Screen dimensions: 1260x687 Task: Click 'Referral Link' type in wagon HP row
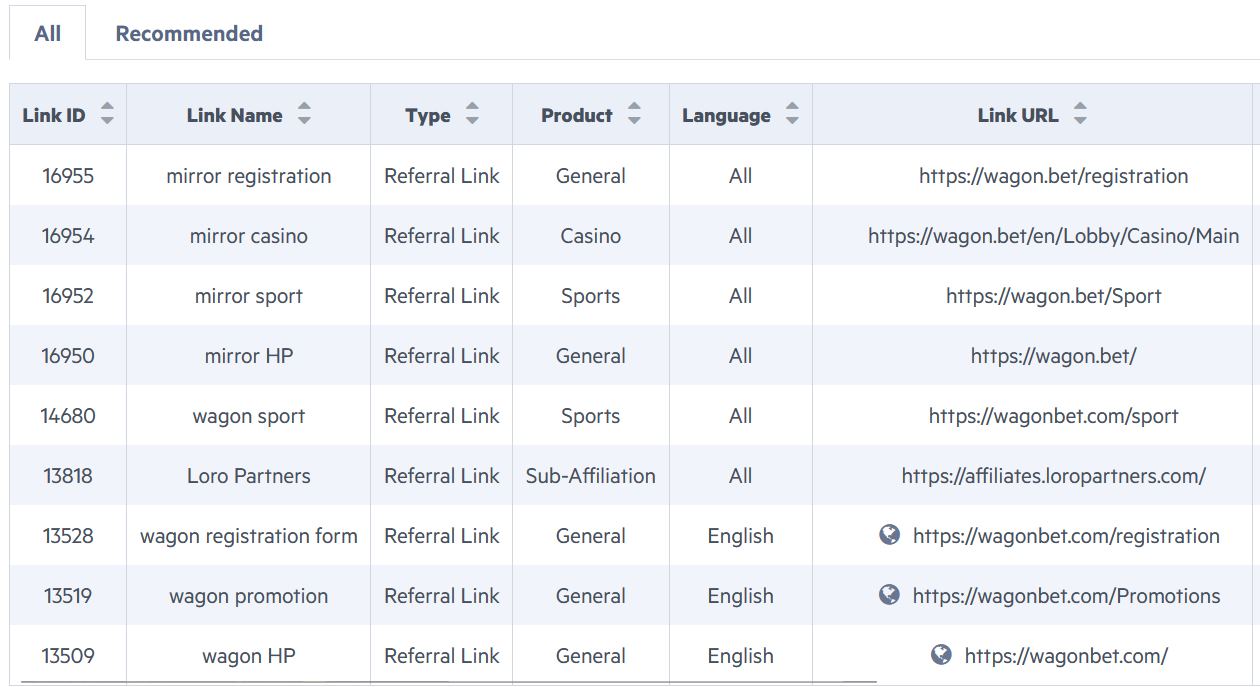point(442,656)
